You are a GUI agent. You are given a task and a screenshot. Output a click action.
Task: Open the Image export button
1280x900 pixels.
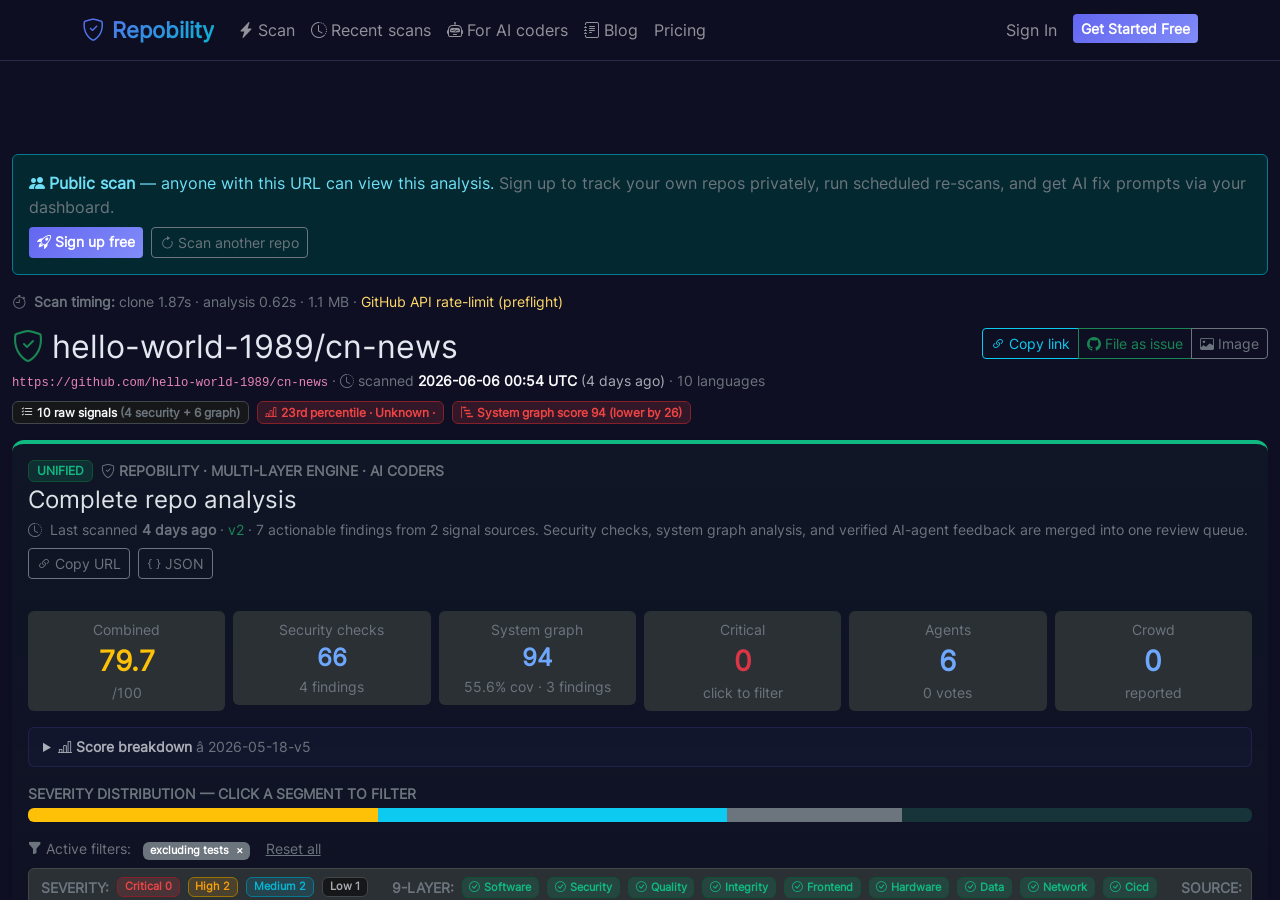pos(1229,343)
